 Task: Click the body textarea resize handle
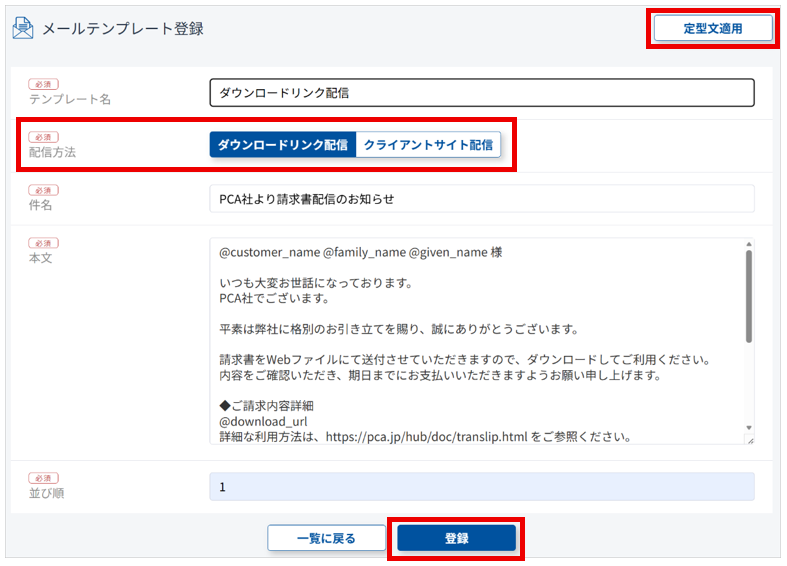[x=749, y=439]
